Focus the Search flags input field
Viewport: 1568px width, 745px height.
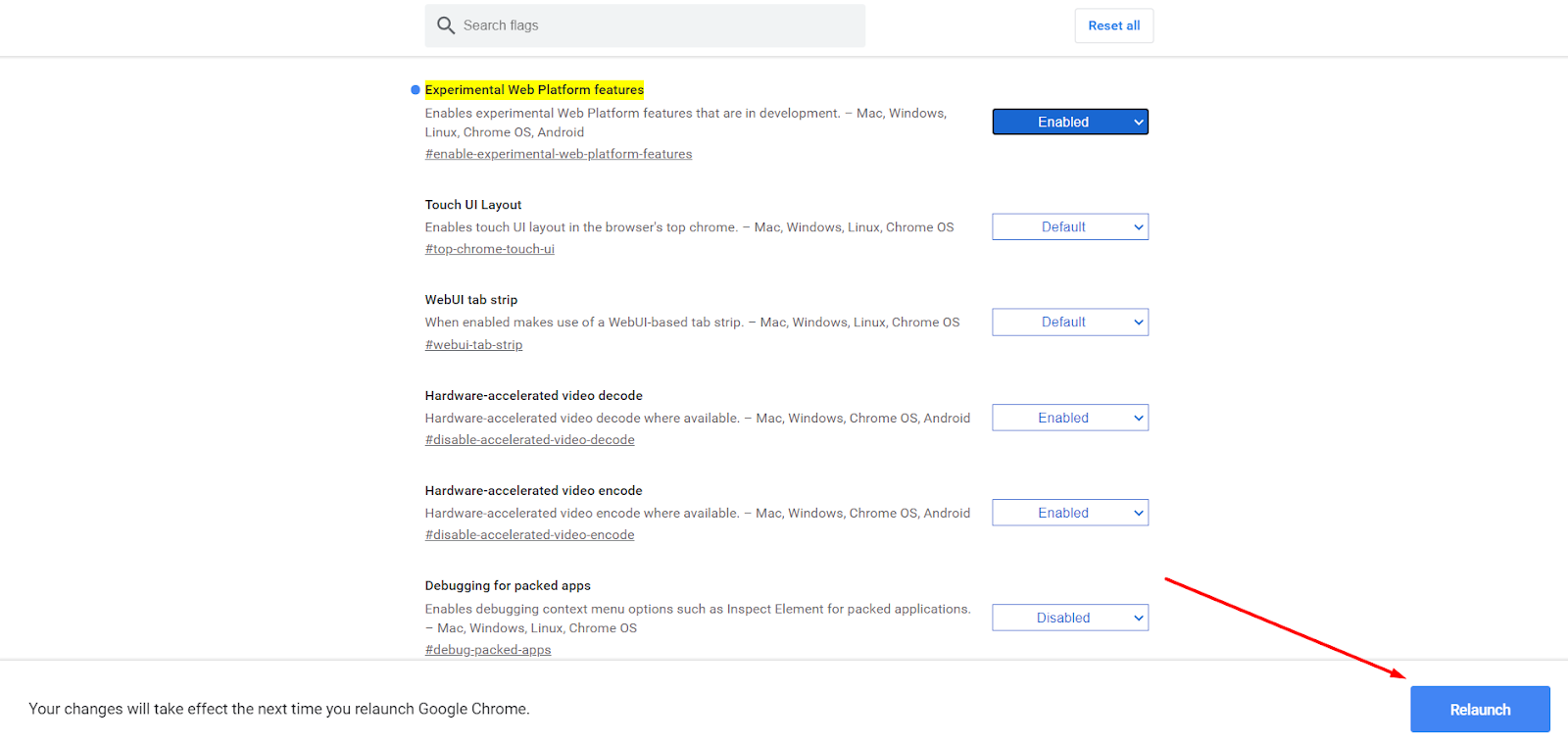tap(645, 25)
